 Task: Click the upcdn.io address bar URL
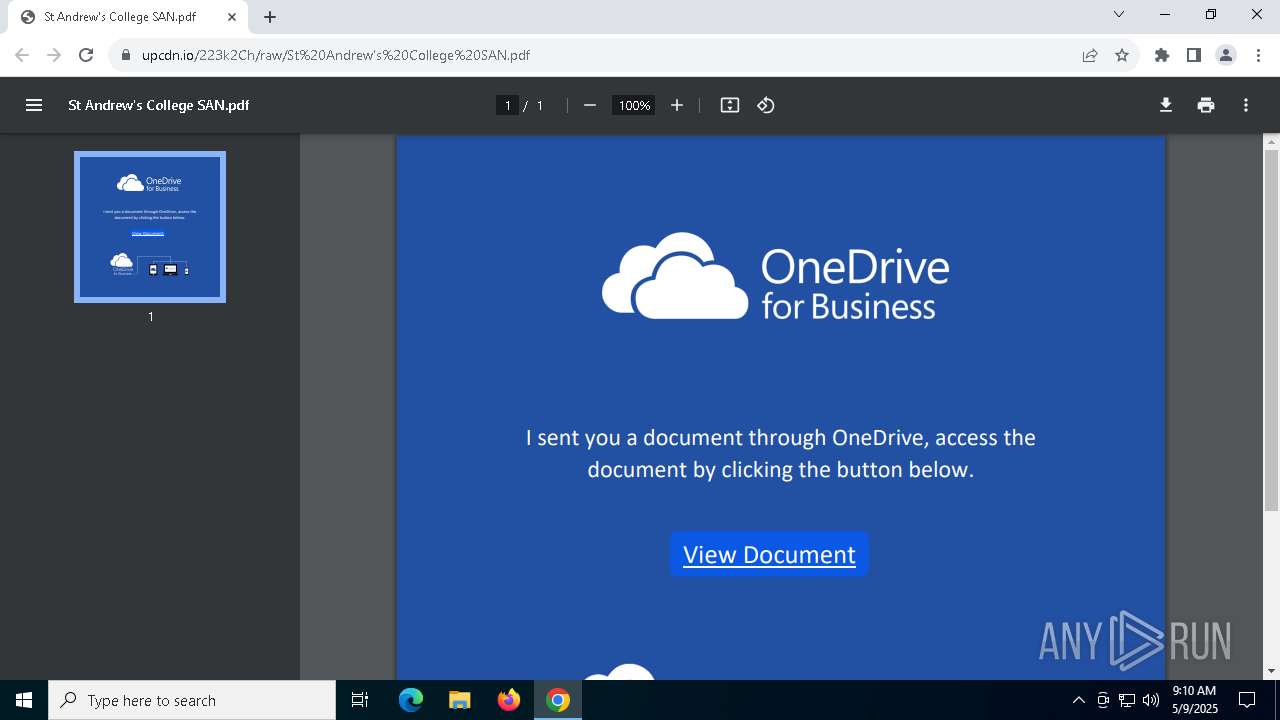(336, 55)
